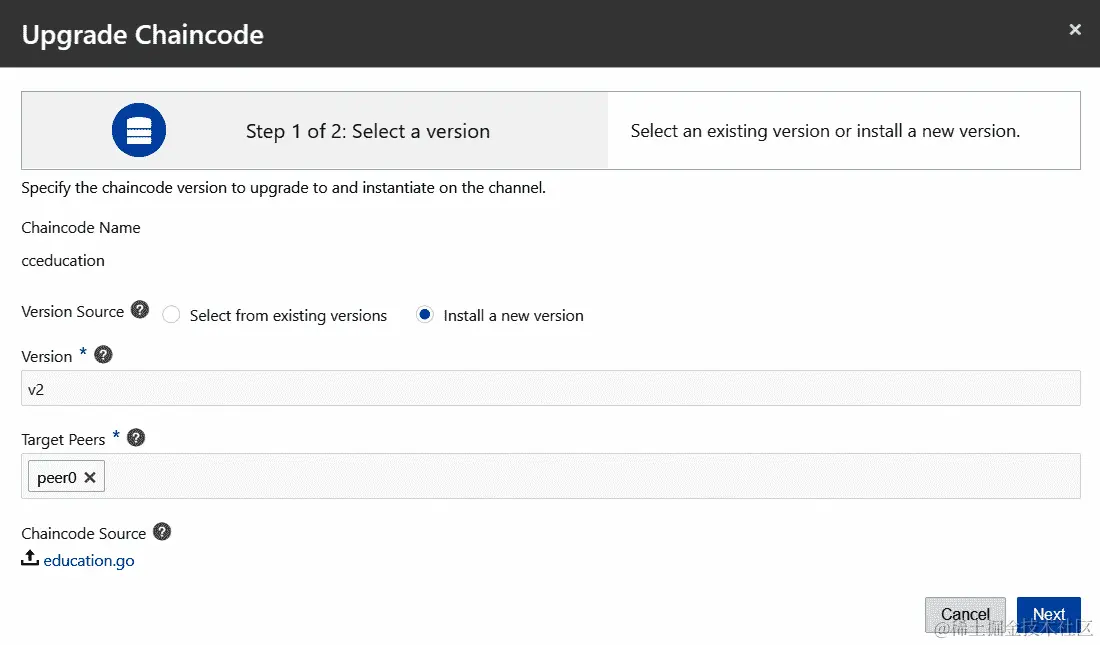1100x645 pixels.
Task: Click the cceducation chaincode name text
Action: (63, 260)
